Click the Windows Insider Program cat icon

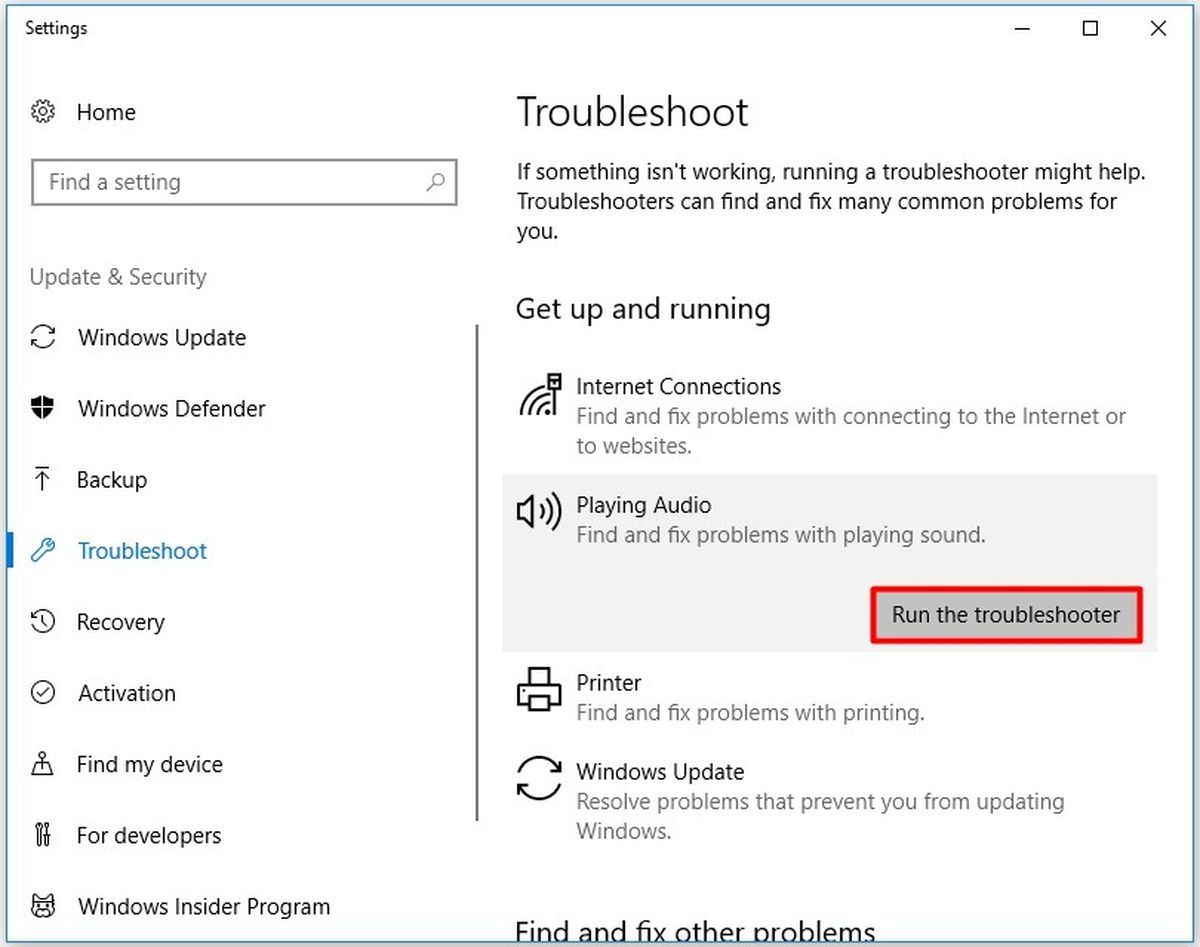pyautogui.click(x=43, y=907)
